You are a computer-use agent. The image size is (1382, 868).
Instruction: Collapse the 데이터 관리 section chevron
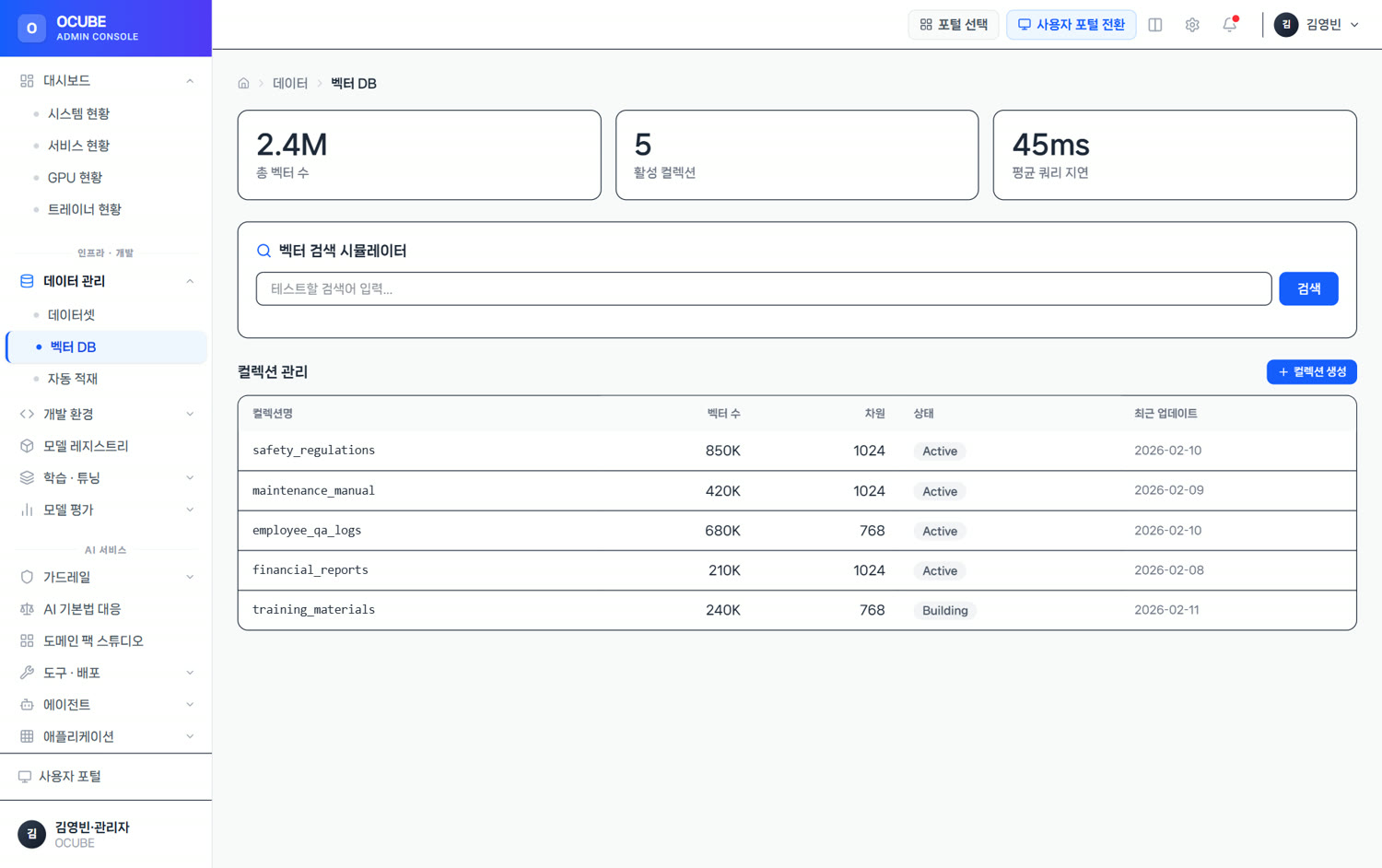pos(190,281)
